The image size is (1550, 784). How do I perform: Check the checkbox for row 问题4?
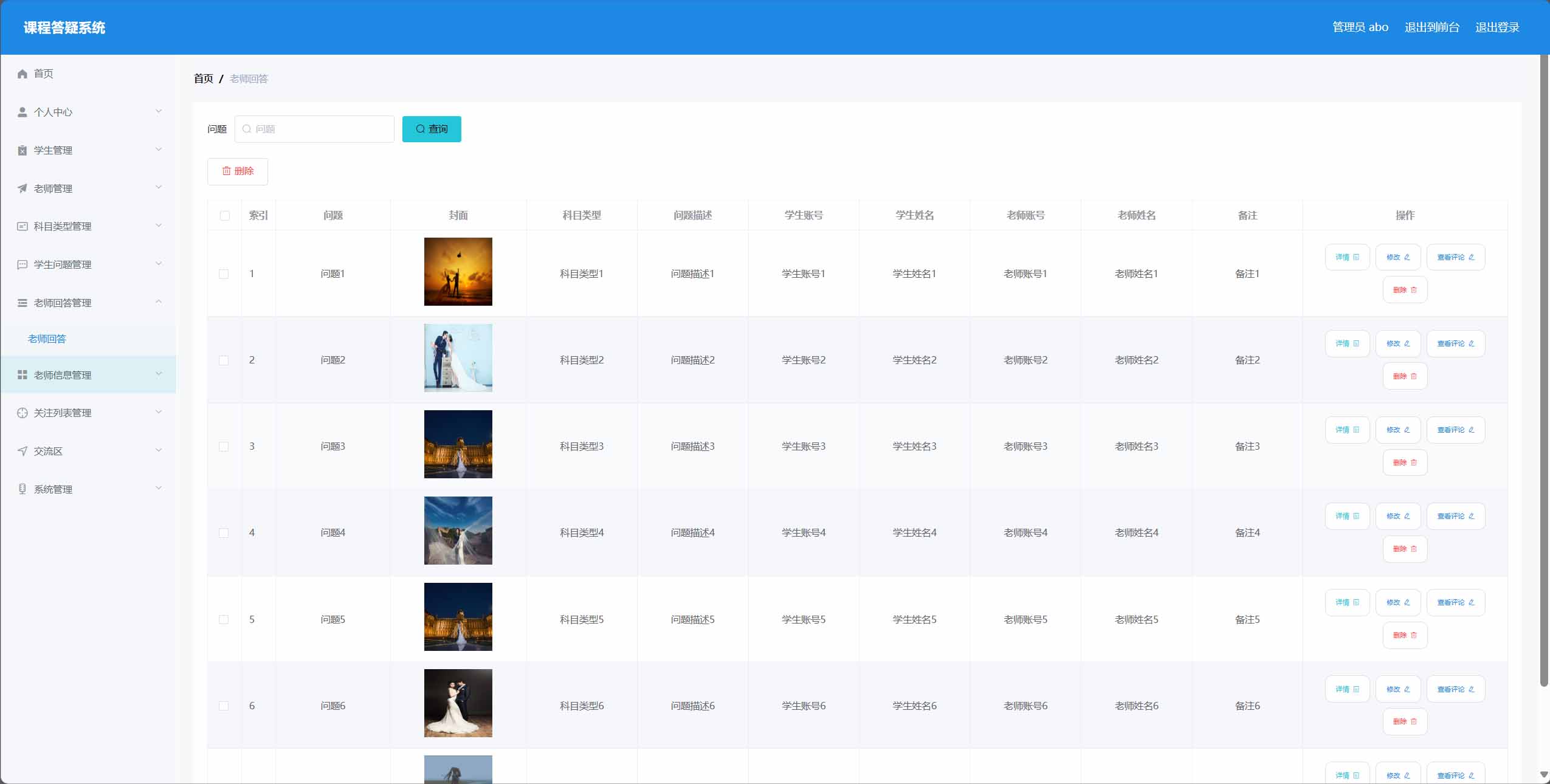tap(224, 533)
